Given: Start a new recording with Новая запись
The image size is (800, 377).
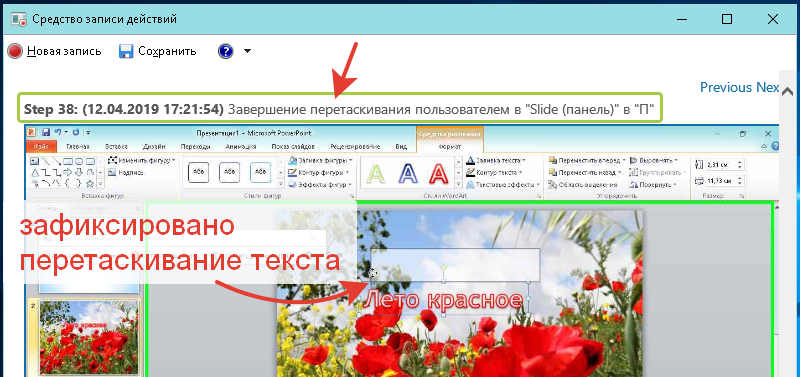Looking at the screenshot, I should 55,51.
